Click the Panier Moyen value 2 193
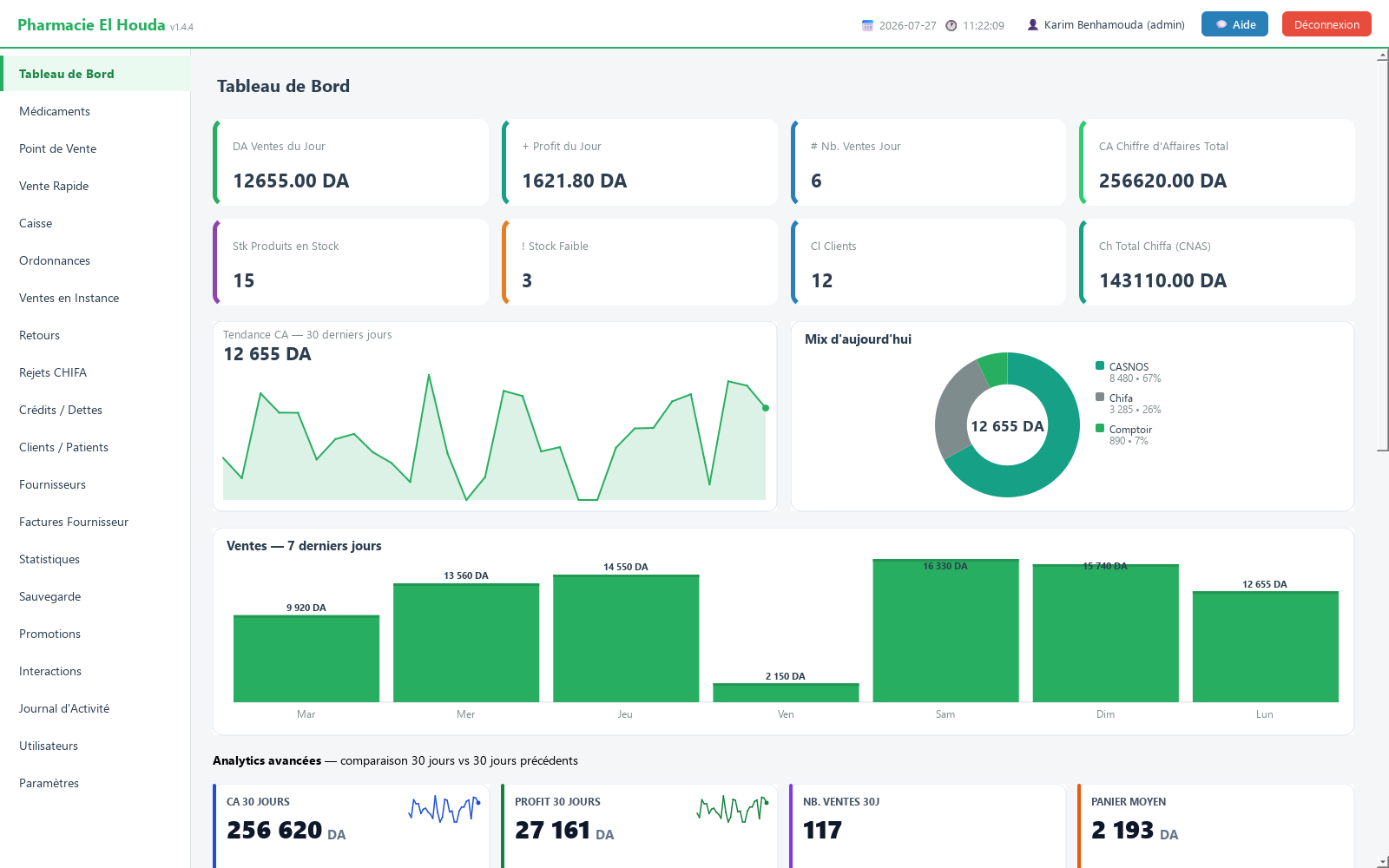Image resolution: width=1389 pixels, height=868 pixels. click(x=1122, y=831)
